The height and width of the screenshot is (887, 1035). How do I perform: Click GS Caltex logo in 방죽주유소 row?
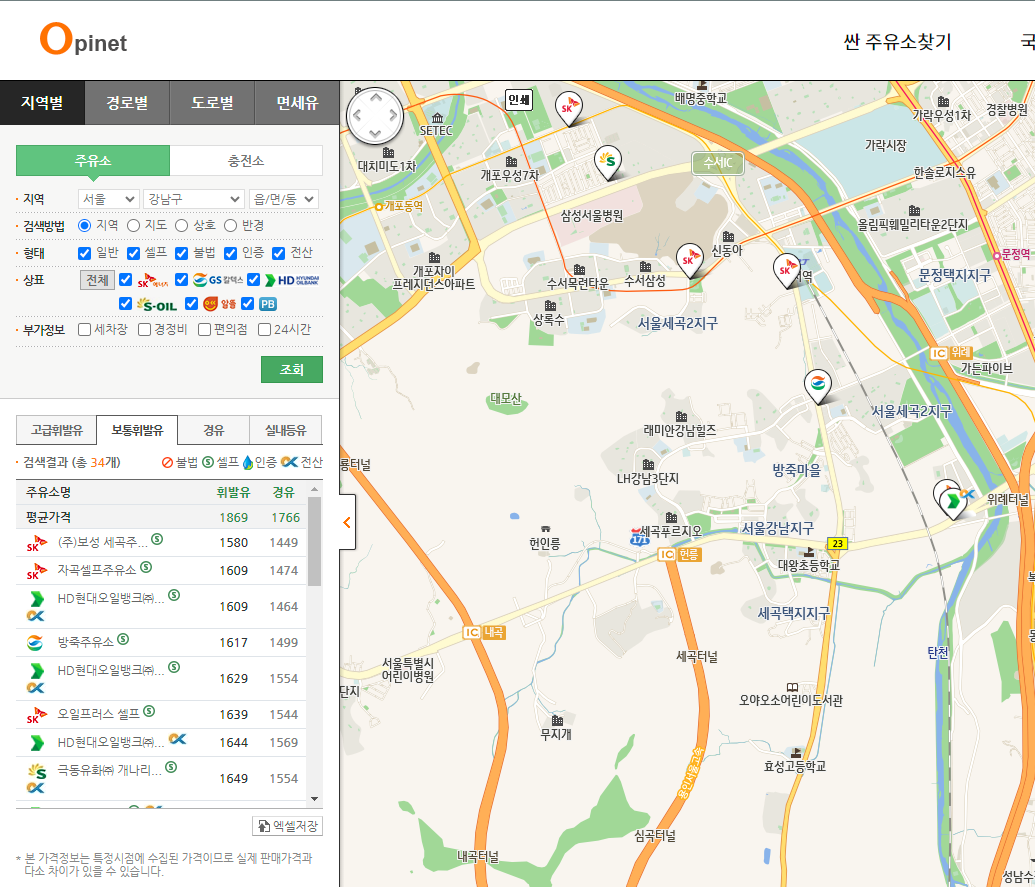point(35,642)
